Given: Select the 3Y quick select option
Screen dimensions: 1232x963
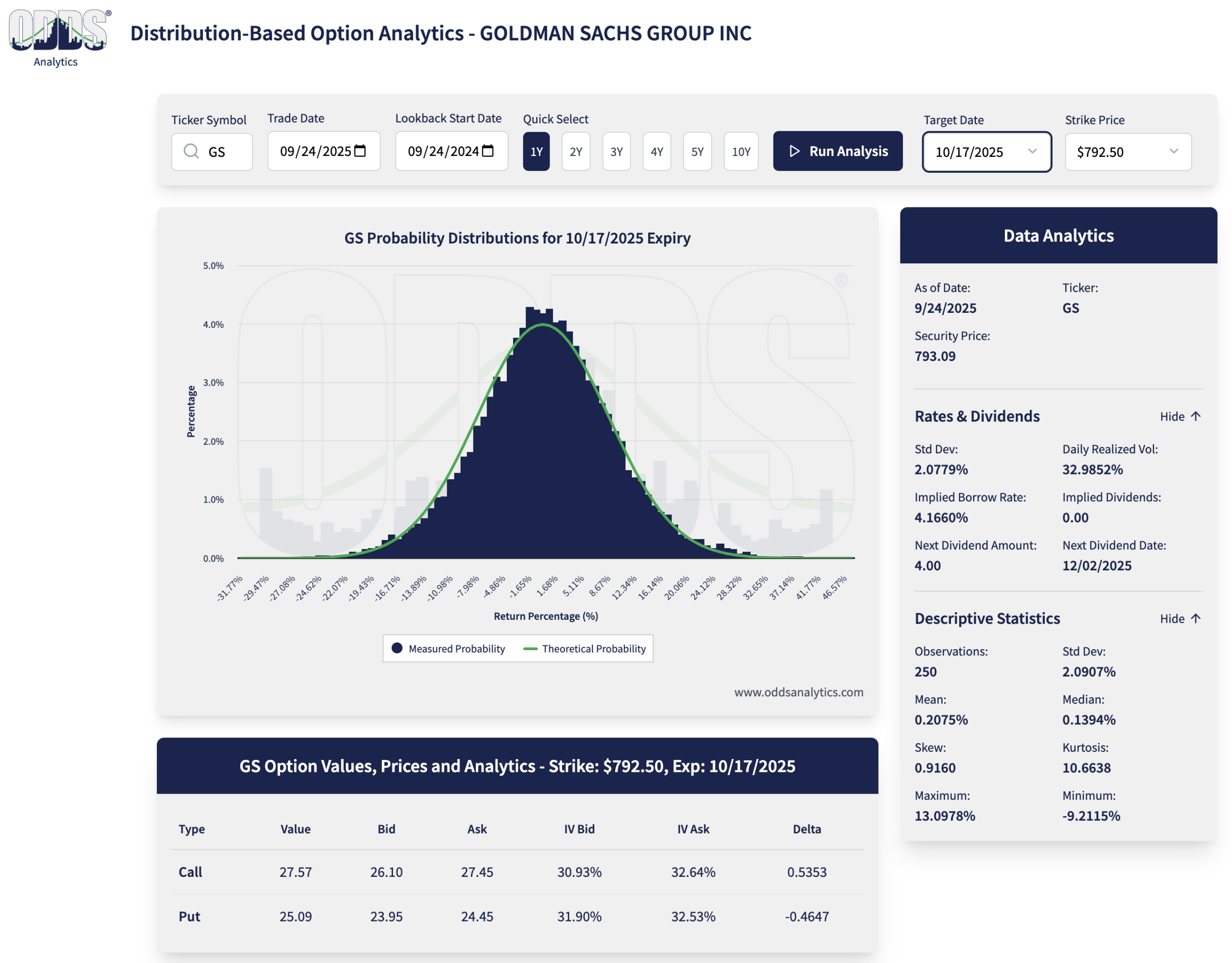Looking at the screenshot, I should click(x=616, y=152).
